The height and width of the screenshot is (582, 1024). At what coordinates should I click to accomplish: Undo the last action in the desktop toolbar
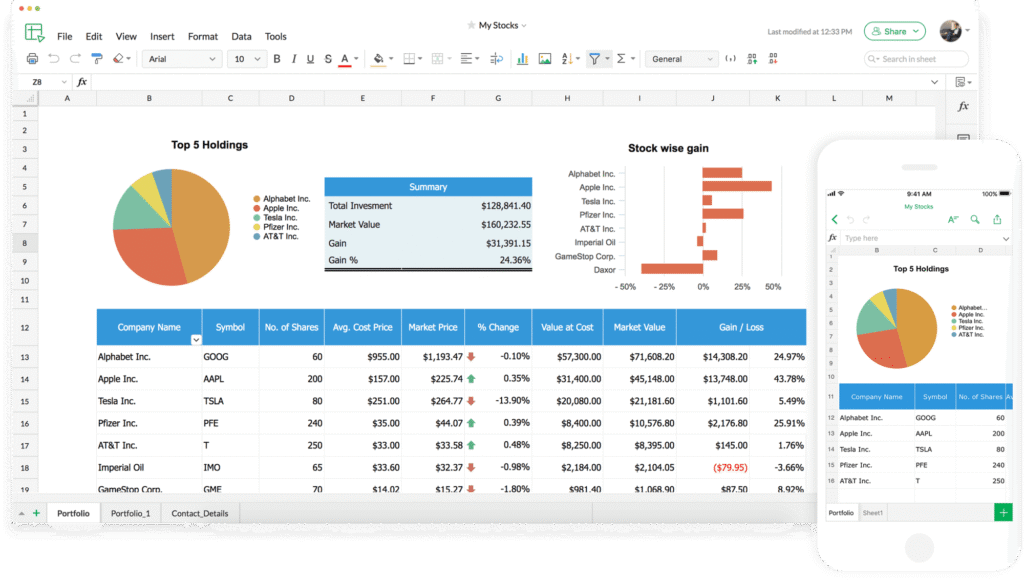[54, 59]
